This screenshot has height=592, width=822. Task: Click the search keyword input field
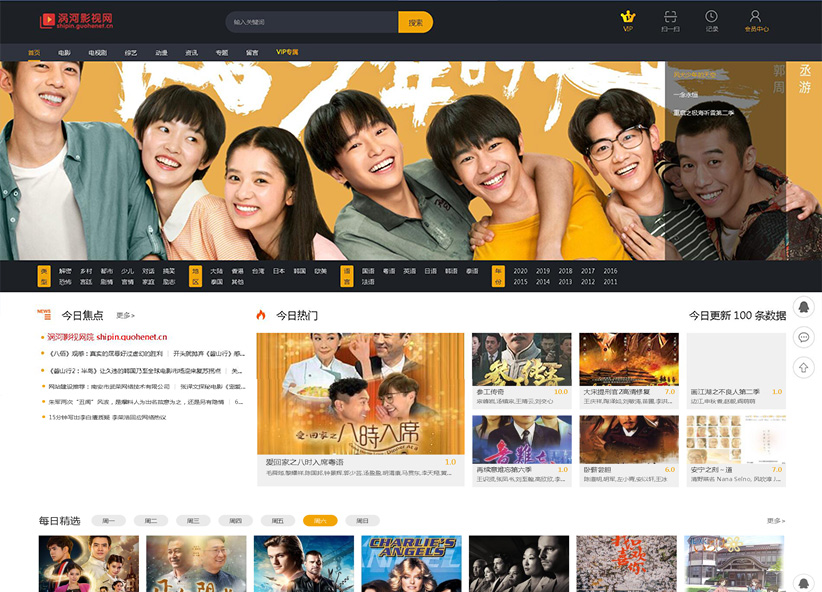(310, 22)
